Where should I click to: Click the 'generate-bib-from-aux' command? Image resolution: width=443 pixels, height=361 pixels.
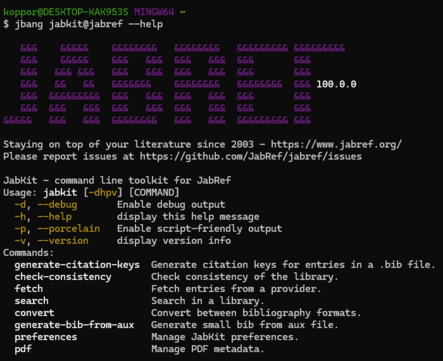point(74,325)
